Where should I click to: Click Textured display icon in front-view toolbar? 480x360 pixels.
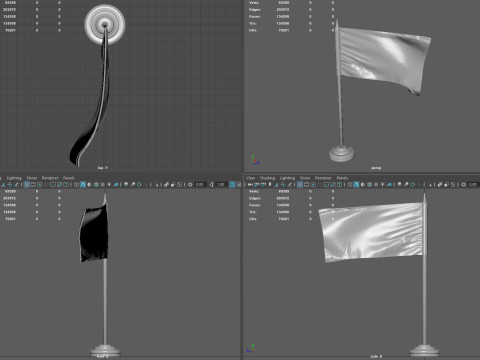coord(103,184)
